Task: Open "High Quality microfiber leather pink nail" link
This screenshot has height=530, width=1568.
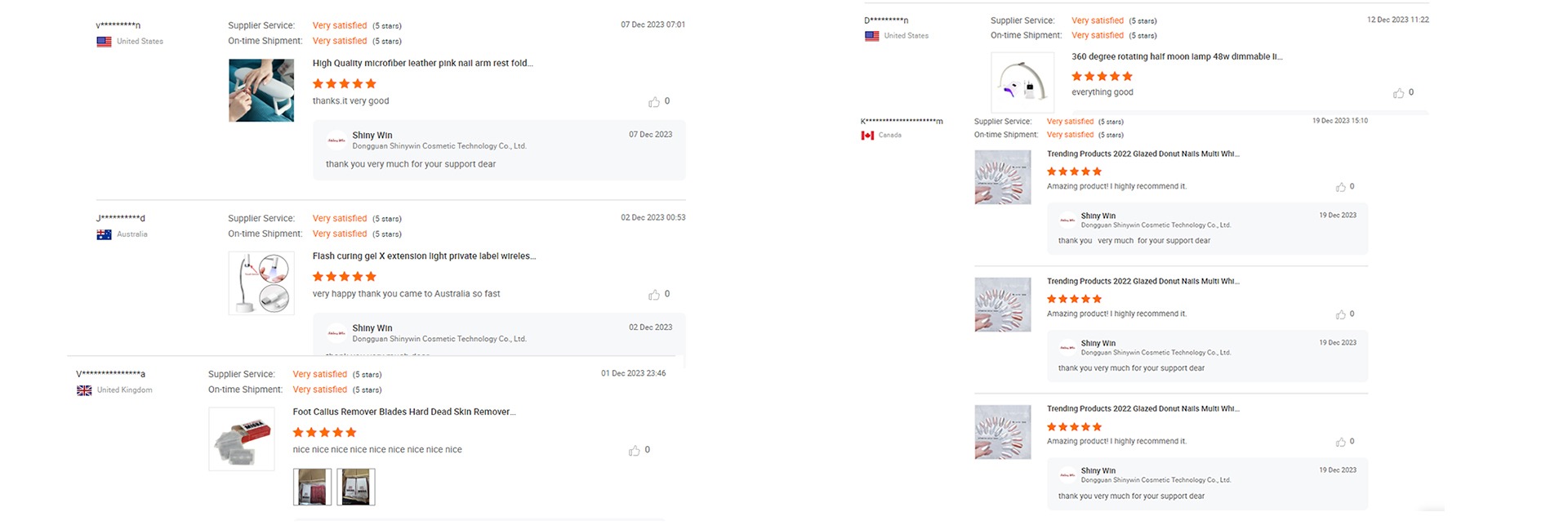Action: click(x=422, y=63)
